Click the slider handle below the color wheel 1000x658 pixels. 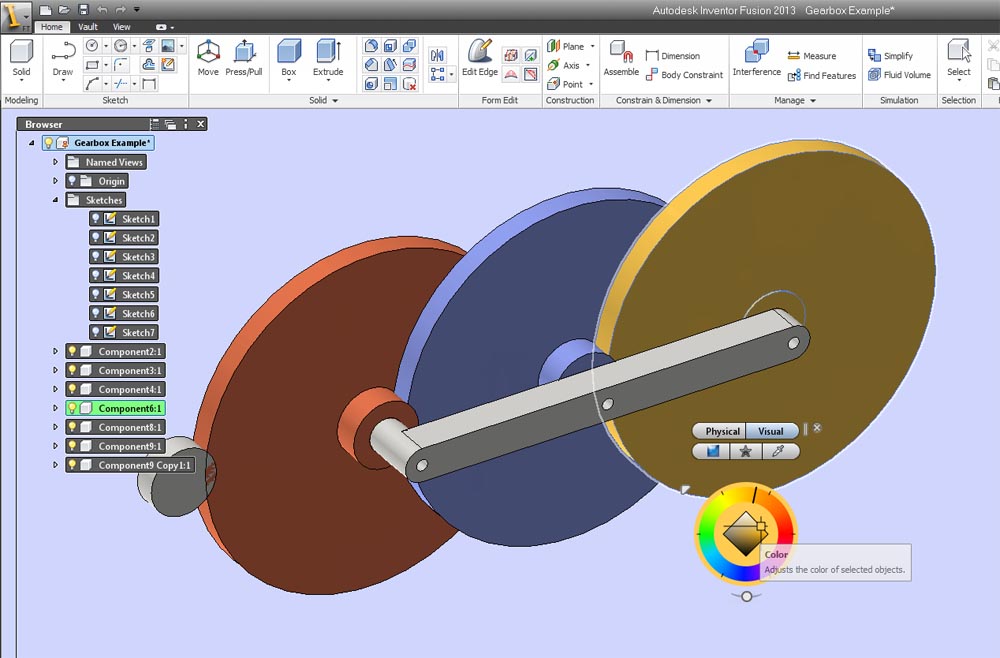pyautogui.click(x=746, y=596)
